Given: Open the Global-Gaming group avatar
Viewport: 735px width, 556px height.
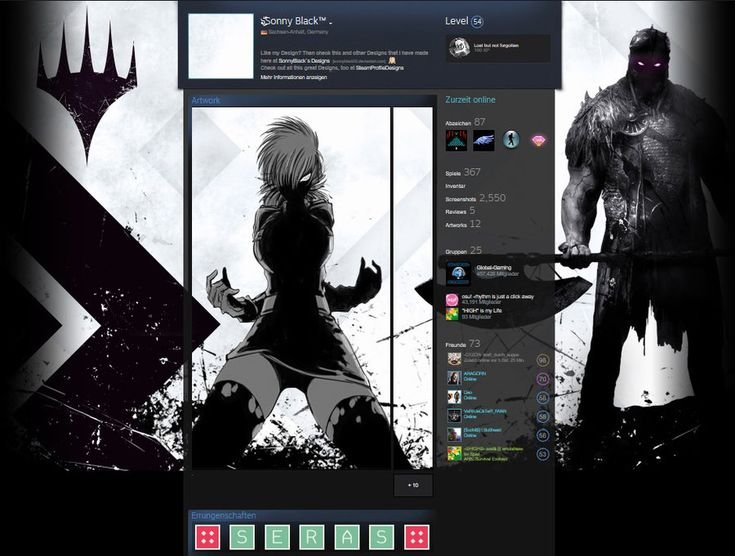Looking at the screenshot, I should [458, 274].
